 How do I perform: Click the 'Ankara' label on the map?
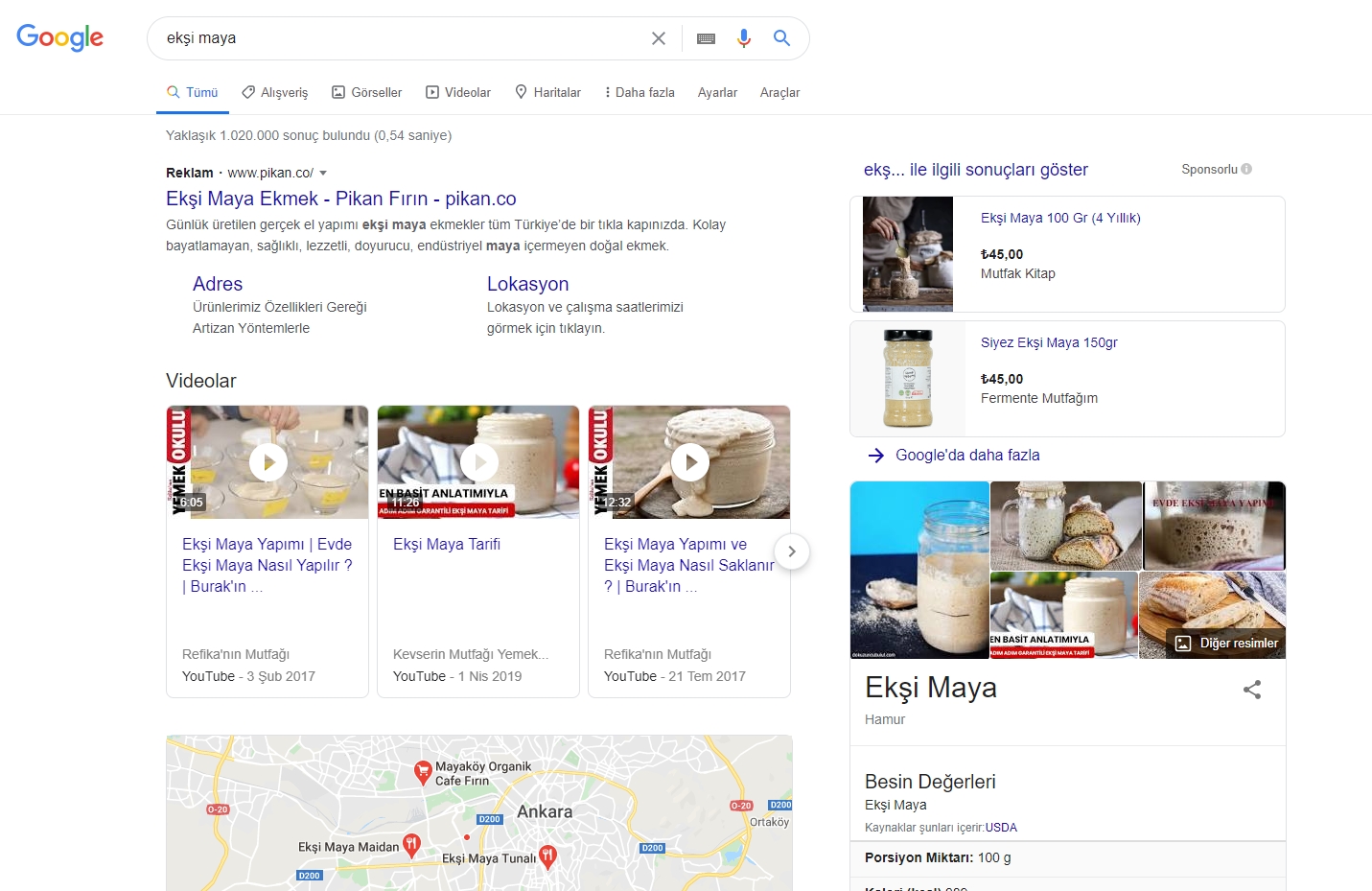(545, 811)
